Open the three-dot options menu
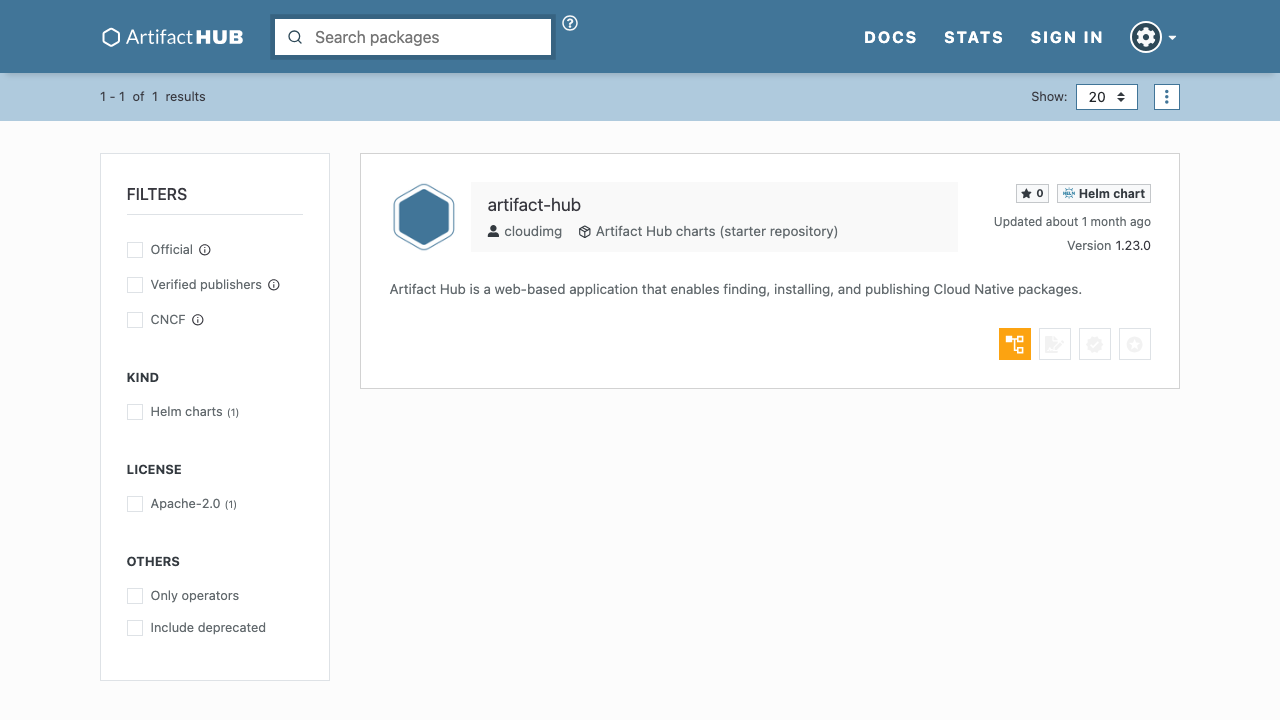This screenshot has width=1280, height=720. click(x=1167, y=97)
